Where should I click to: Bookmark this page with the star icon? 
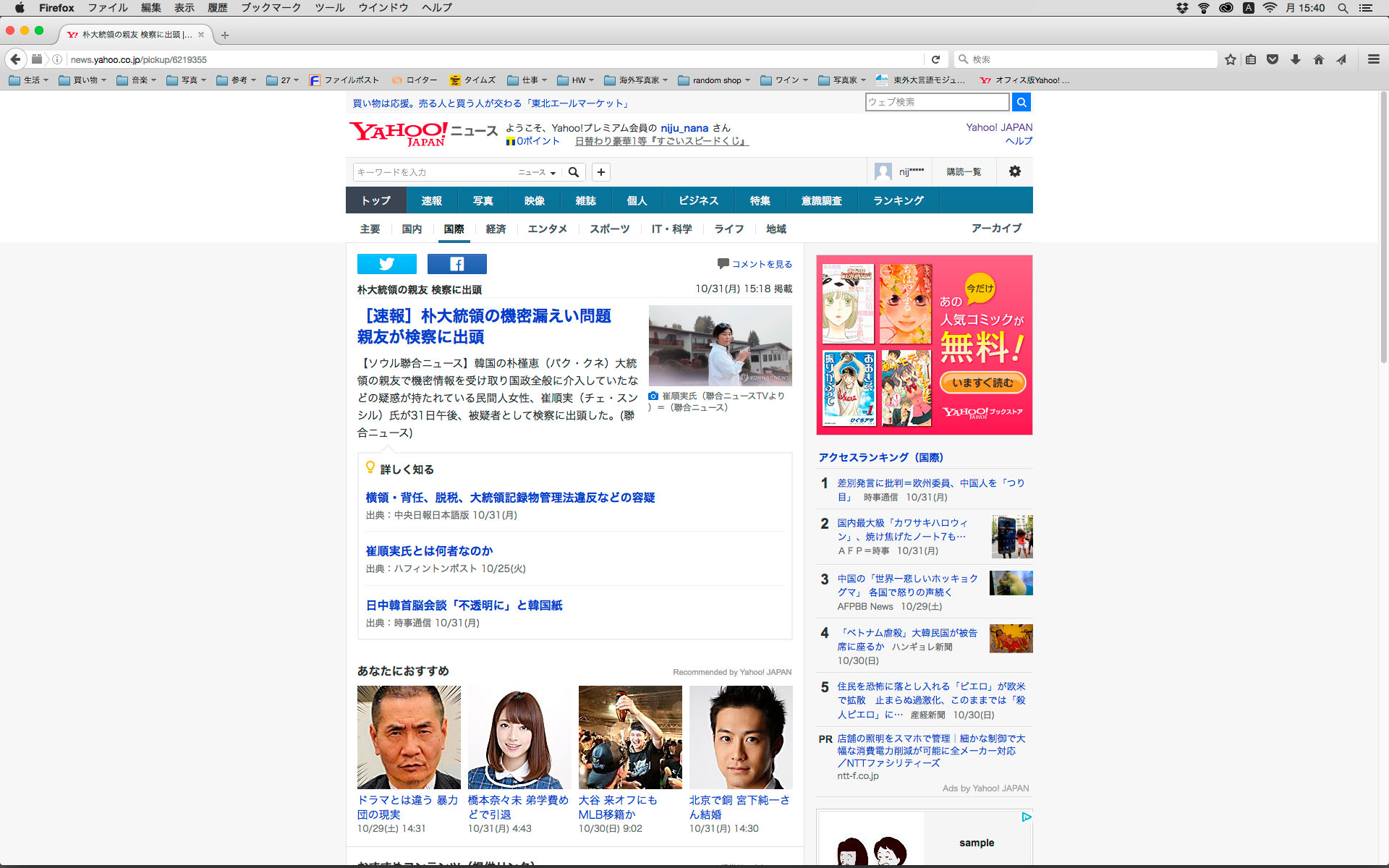point(1230,59)
